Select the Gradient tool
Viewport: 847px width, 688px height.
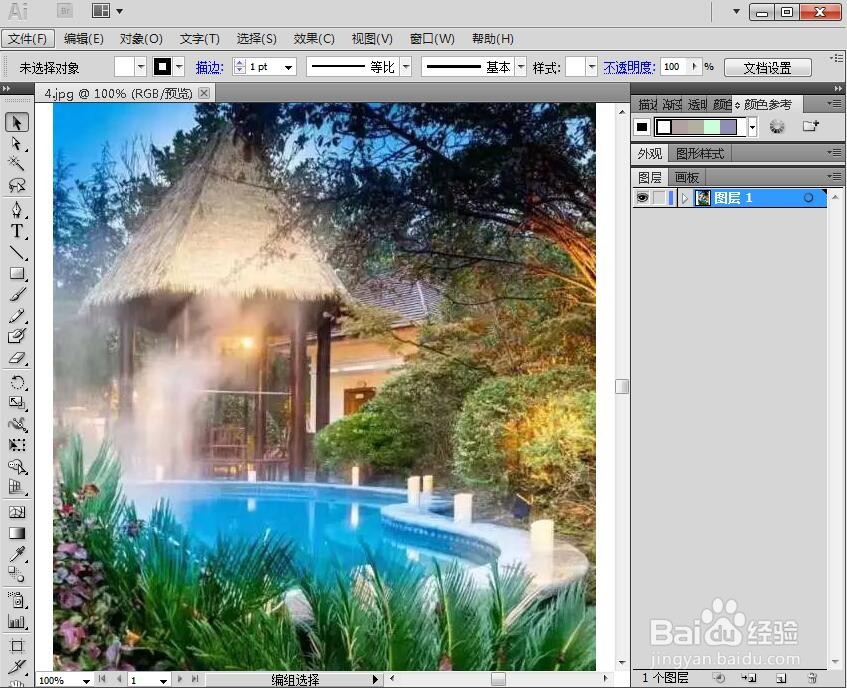(x=17, y=534)
